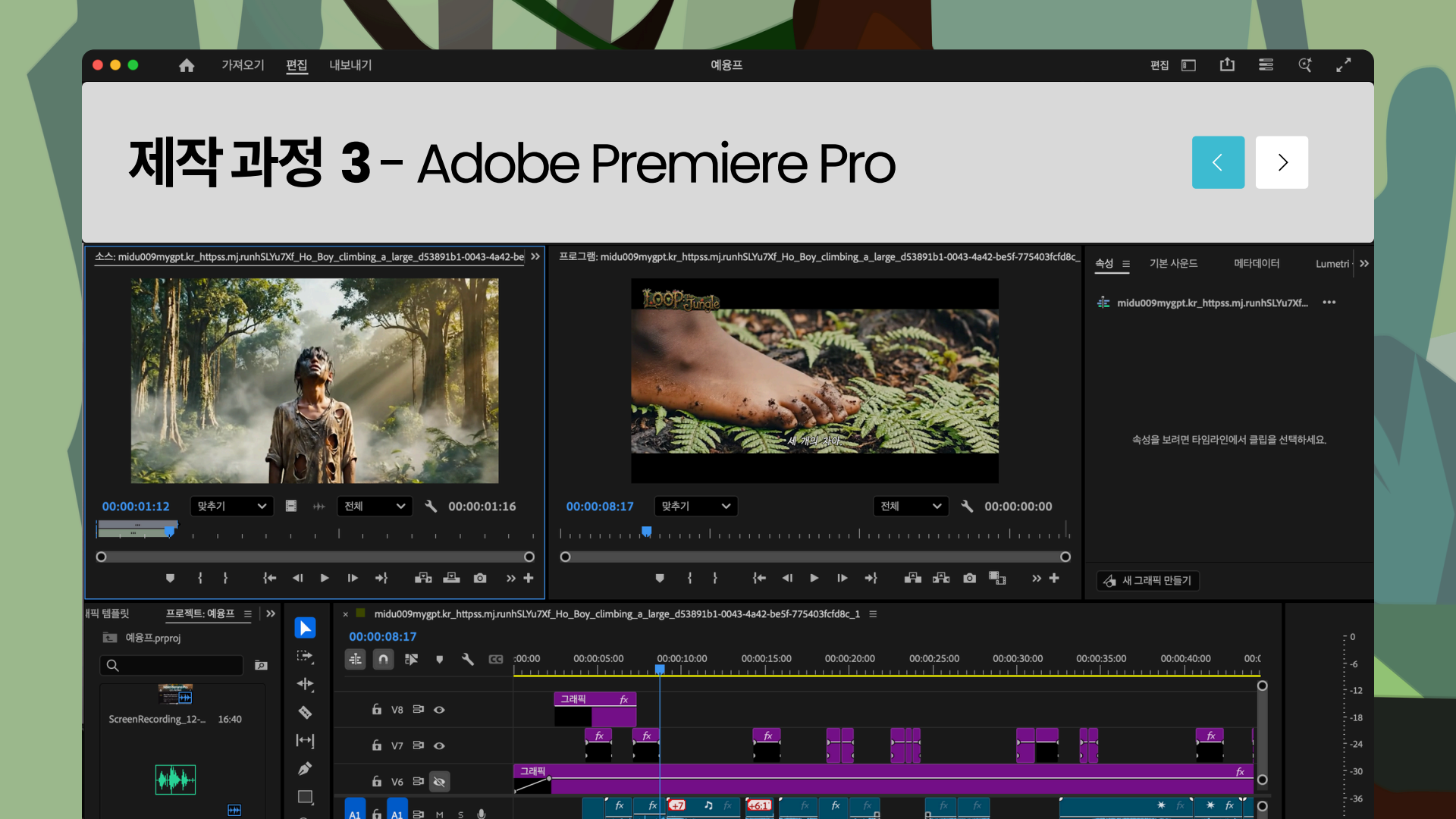Image resolution: width=1456 pixels, height=819 pixels.
Task: Expand the properties panel overflow chevrons
Action: point(1364,263)
